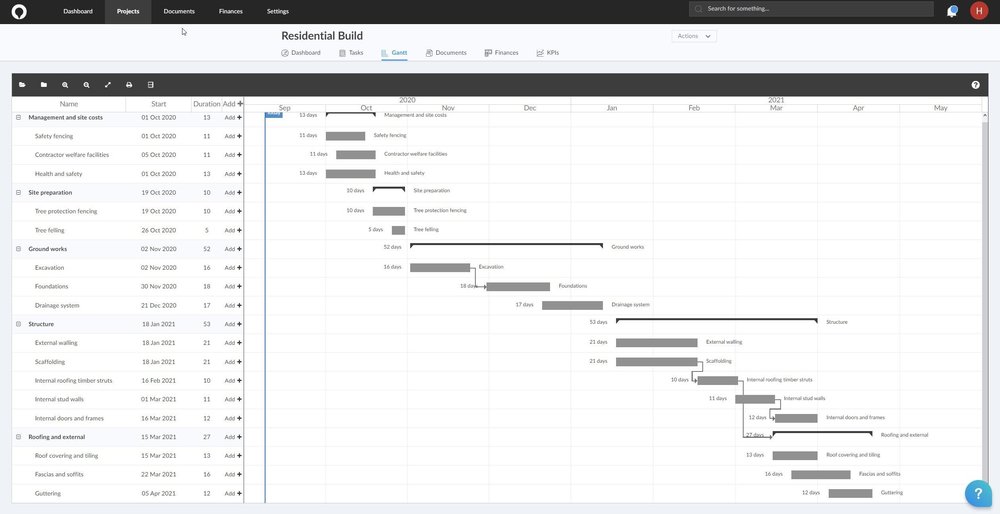Image resolution: width=1000 pixels, height=514 pixels.
Task: Click the app logo in top navigation
Action: tap(19, 11)
